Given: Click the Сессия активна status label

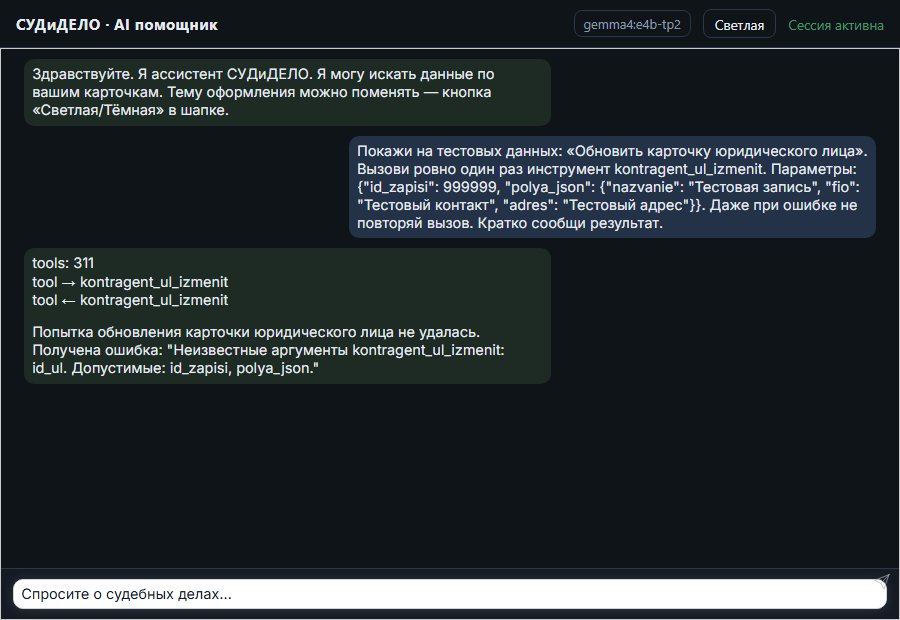Looking at the screenshot, I should click(836, 25).
